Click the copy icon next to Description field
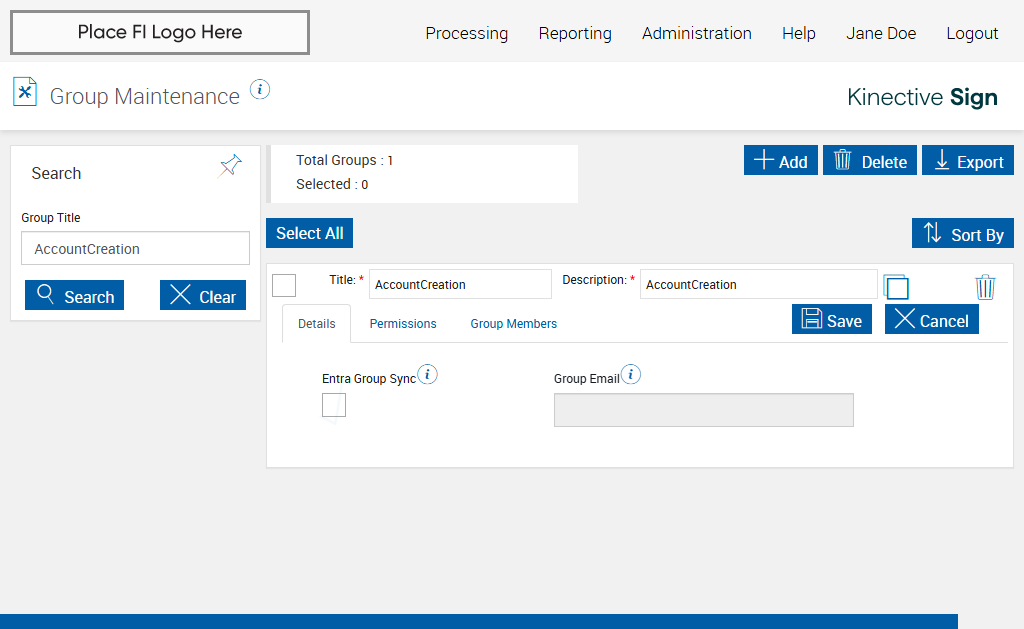The image size is (1024, 629). click(x=896, y=287)
